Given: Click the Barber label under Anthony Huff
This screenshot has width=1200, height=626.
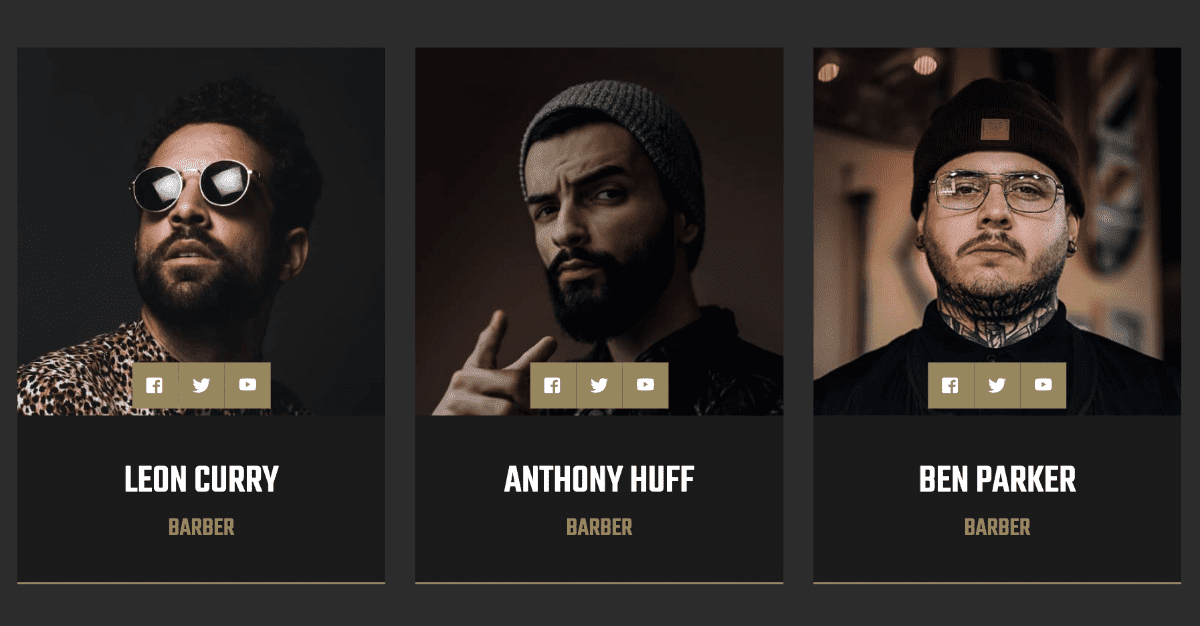Looking at the screenshot, I should click(599, 527).
